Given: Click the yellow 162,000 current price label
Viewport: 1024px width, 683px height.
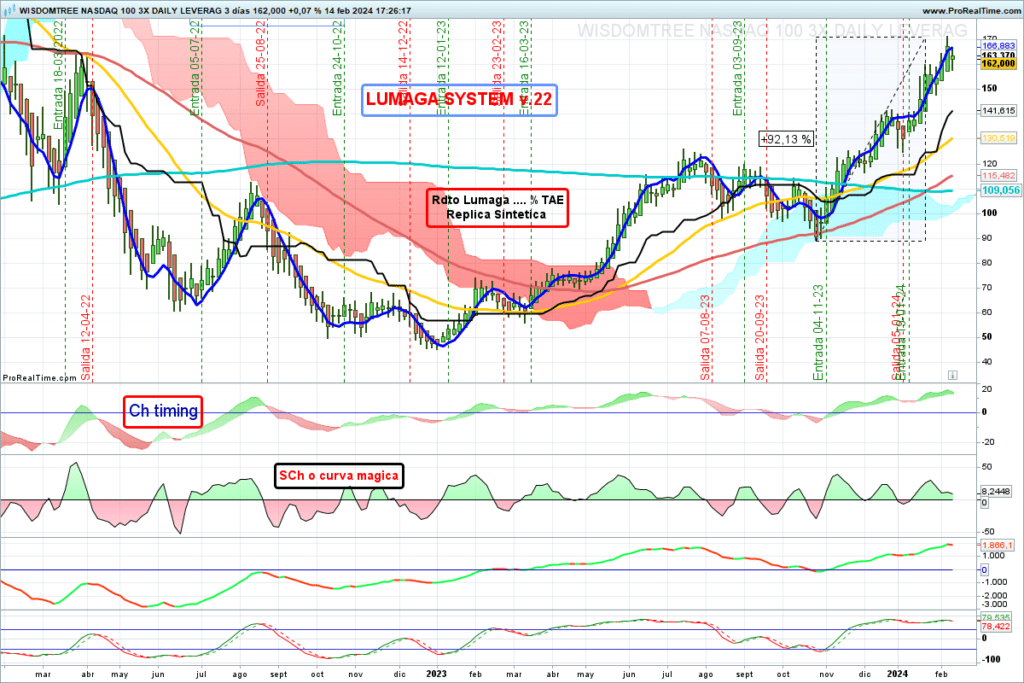Looking at the screenshot, I should coord(998,63).
